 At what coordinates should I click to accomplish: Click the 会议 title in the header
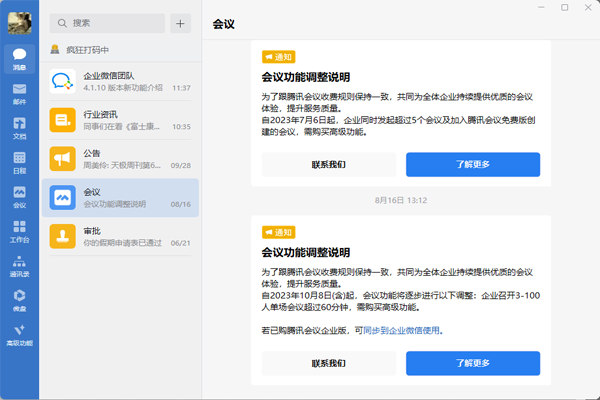pos(223,24)
